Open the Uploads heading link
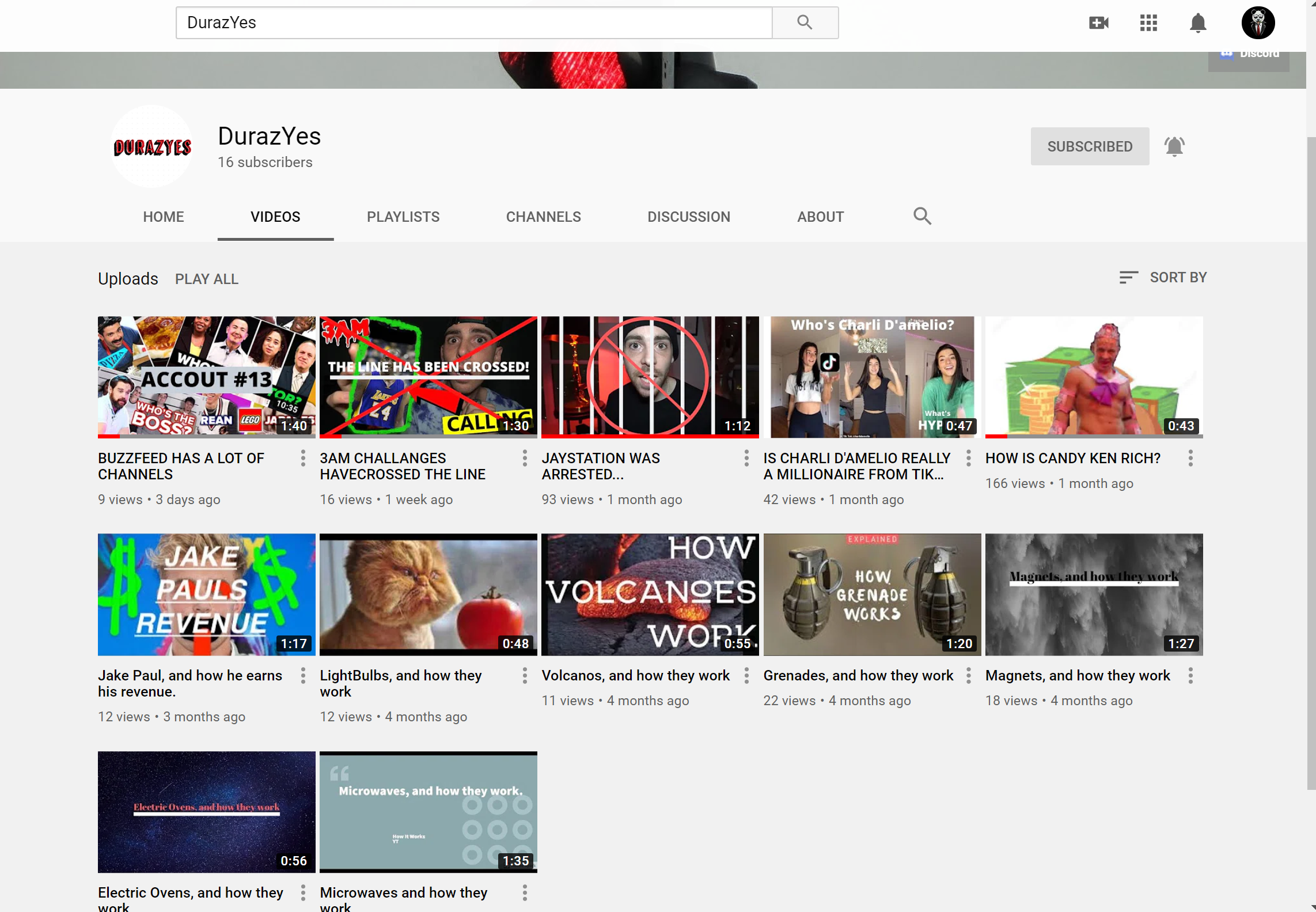The width and height of the screenshot is (1316, 912). (128, 279)
